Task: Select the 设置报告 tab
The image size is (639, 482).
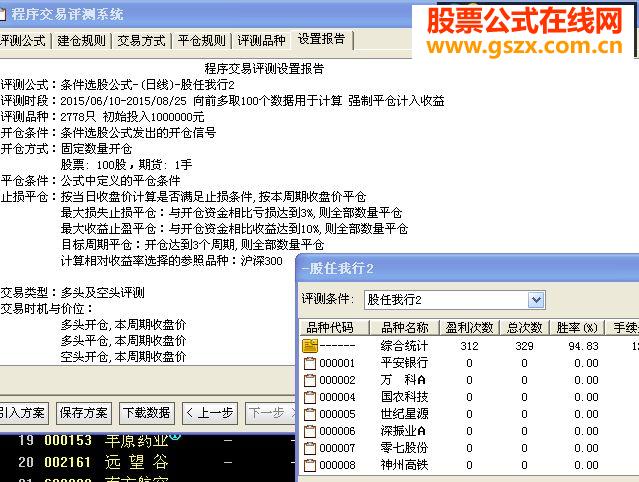Action: pyautogui.click(x=322, y=40)
